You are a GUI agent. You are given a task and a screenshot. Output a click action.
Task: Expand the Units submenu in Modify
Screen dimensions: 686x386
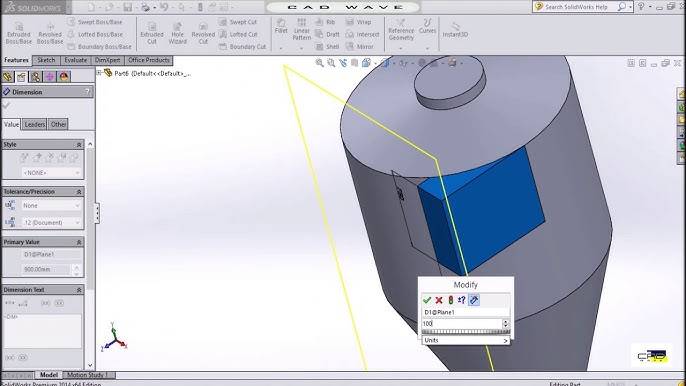pos(466,340)
